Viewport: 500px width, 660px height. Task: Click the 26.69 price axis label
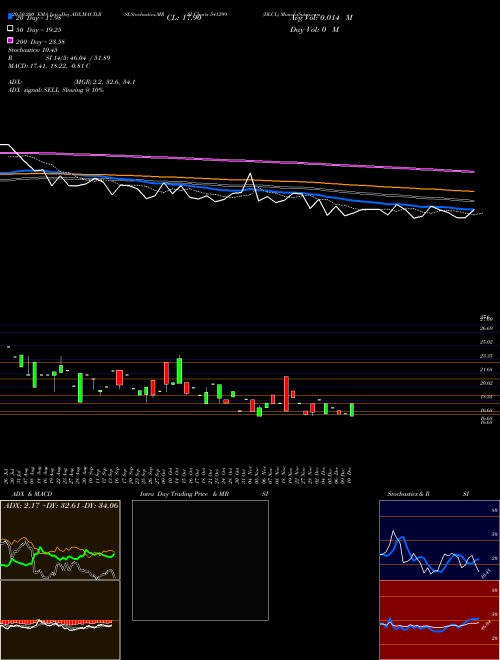coord(487,328)
